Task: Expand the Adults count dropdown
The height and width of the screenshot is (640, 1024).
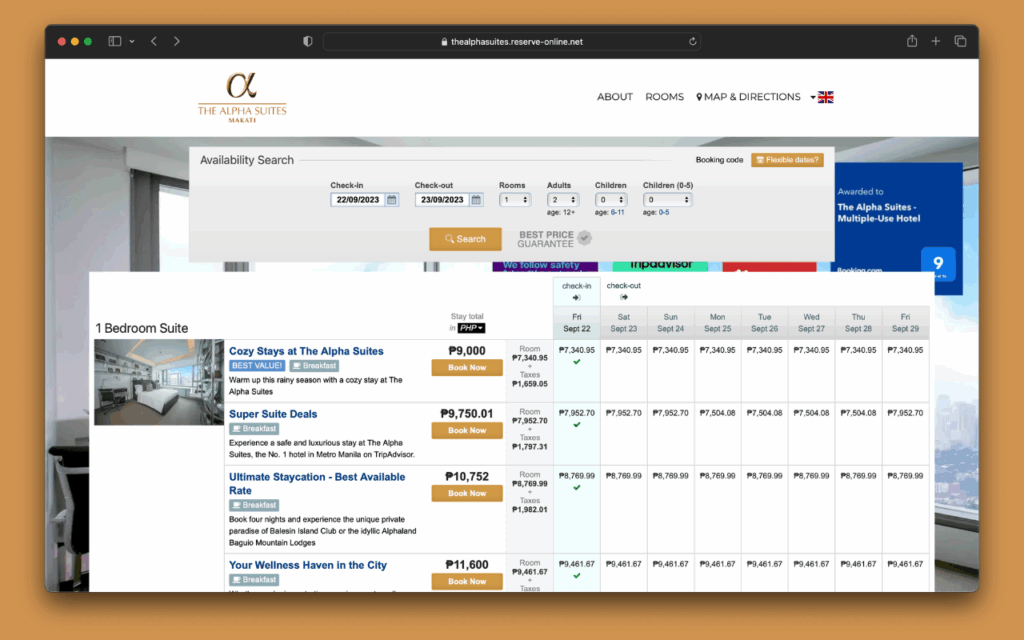Action: [563, 200]
